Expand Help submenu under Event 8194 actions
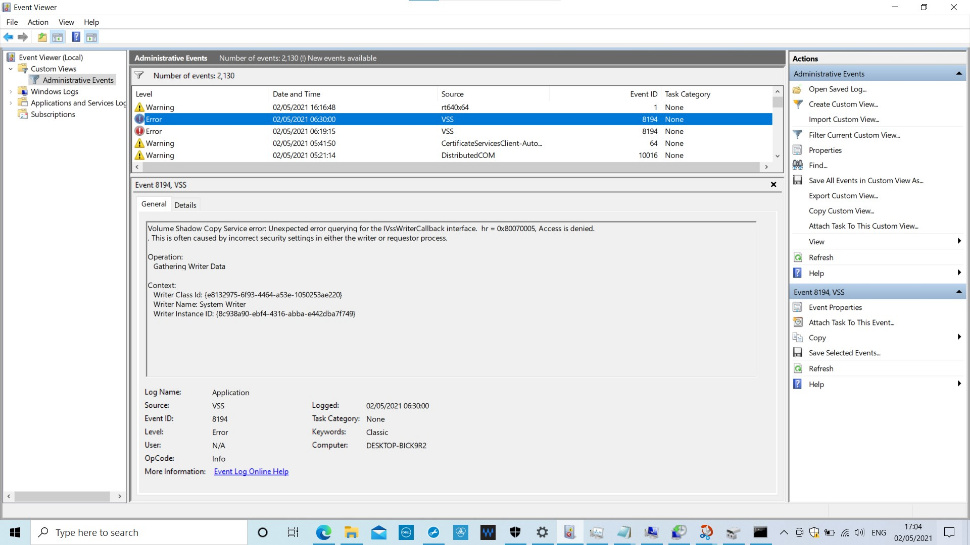 [x=959, y=384]
